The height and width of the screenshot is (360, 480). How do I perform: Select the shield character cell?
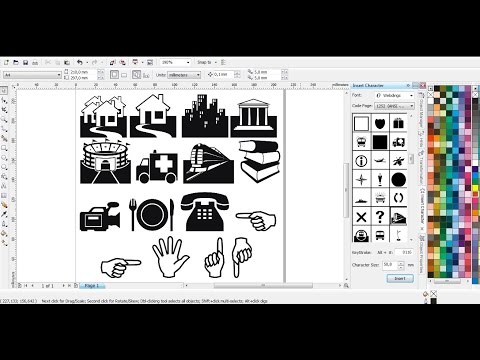[x=380, y=124]
